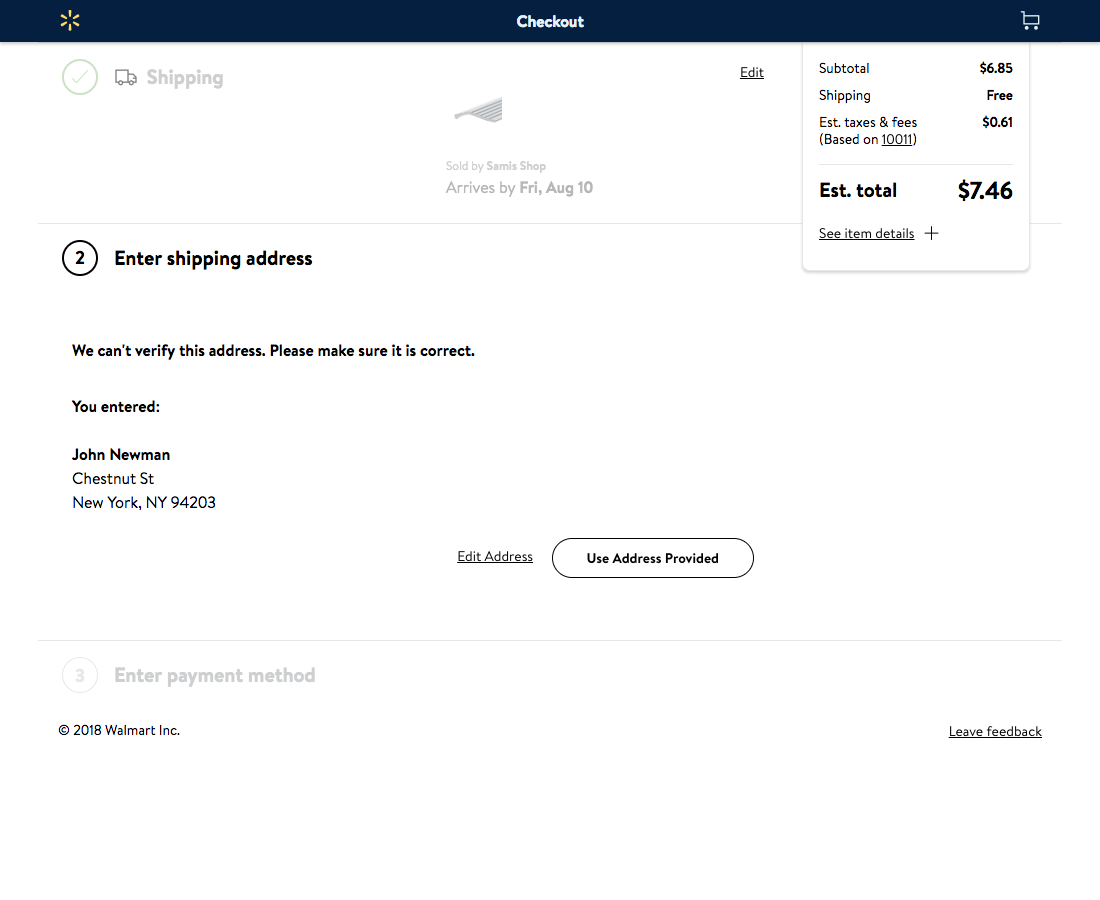Viewport: 1100px width, 900px height.
Task: Click the step 2 numbered circle
Action: 80,258
